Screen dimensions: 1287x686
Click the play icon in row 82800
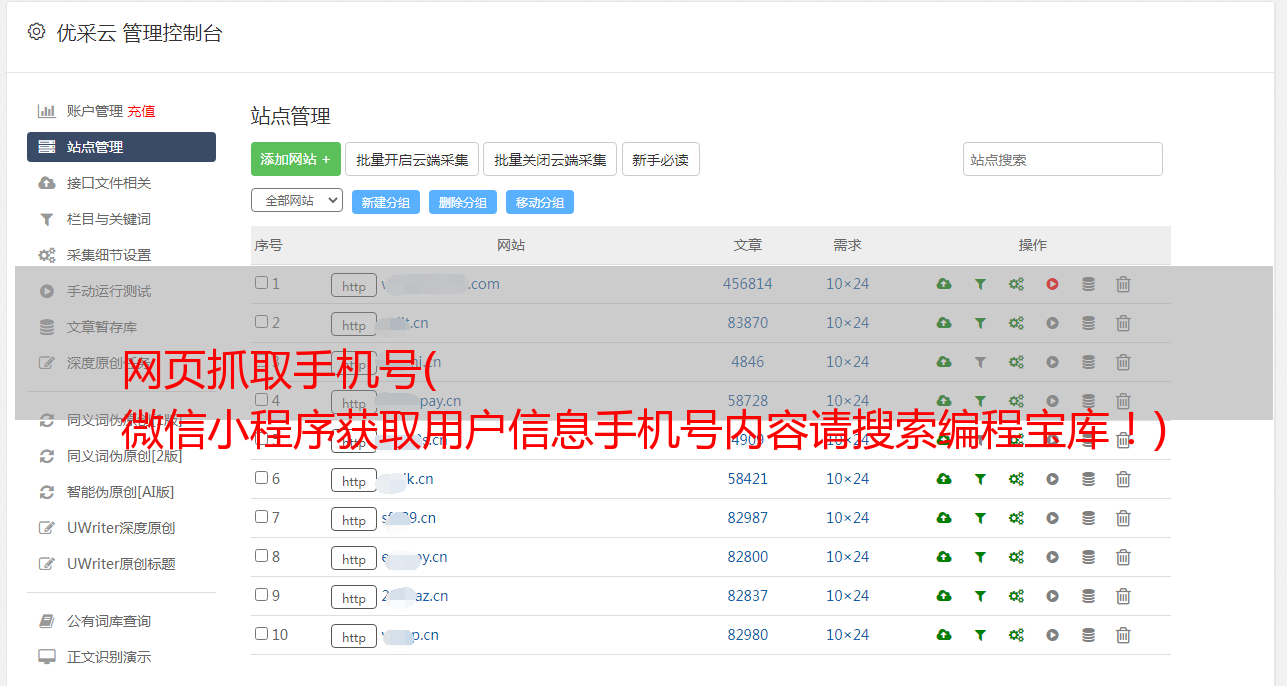(x=1052, y=557)
